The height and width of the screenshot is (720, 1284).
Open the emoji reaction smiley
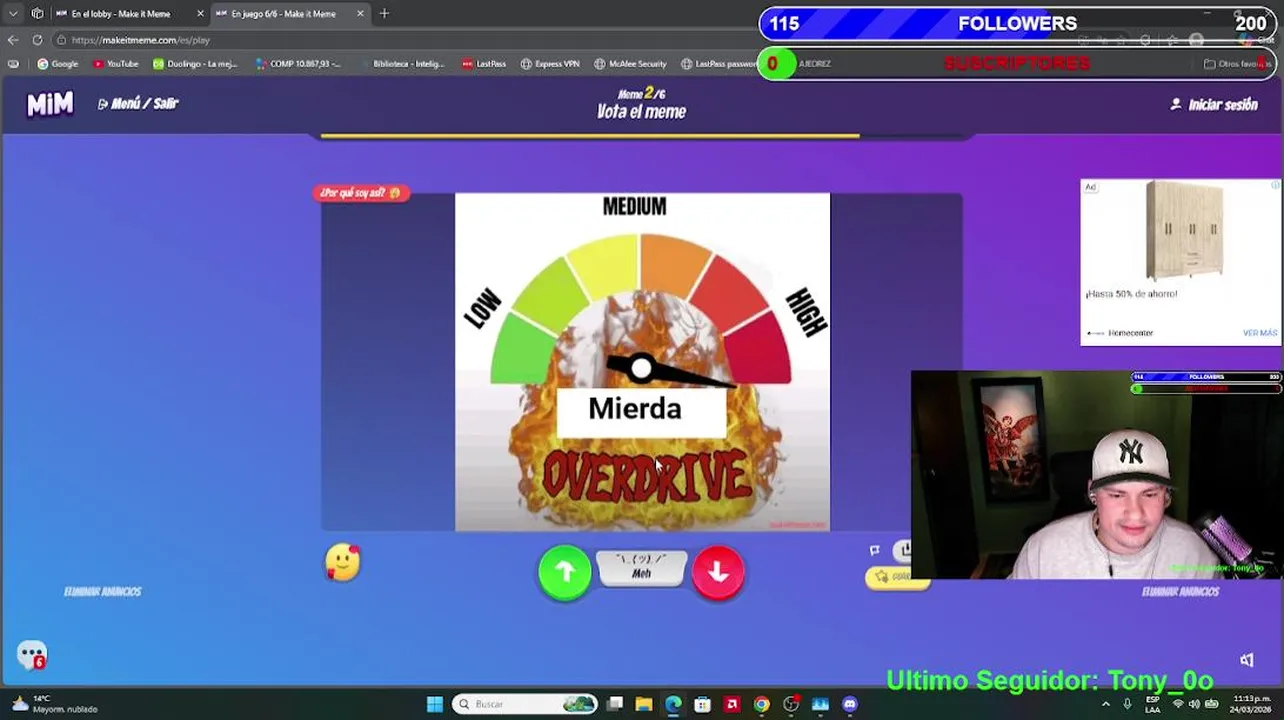(x=343, y=563)
